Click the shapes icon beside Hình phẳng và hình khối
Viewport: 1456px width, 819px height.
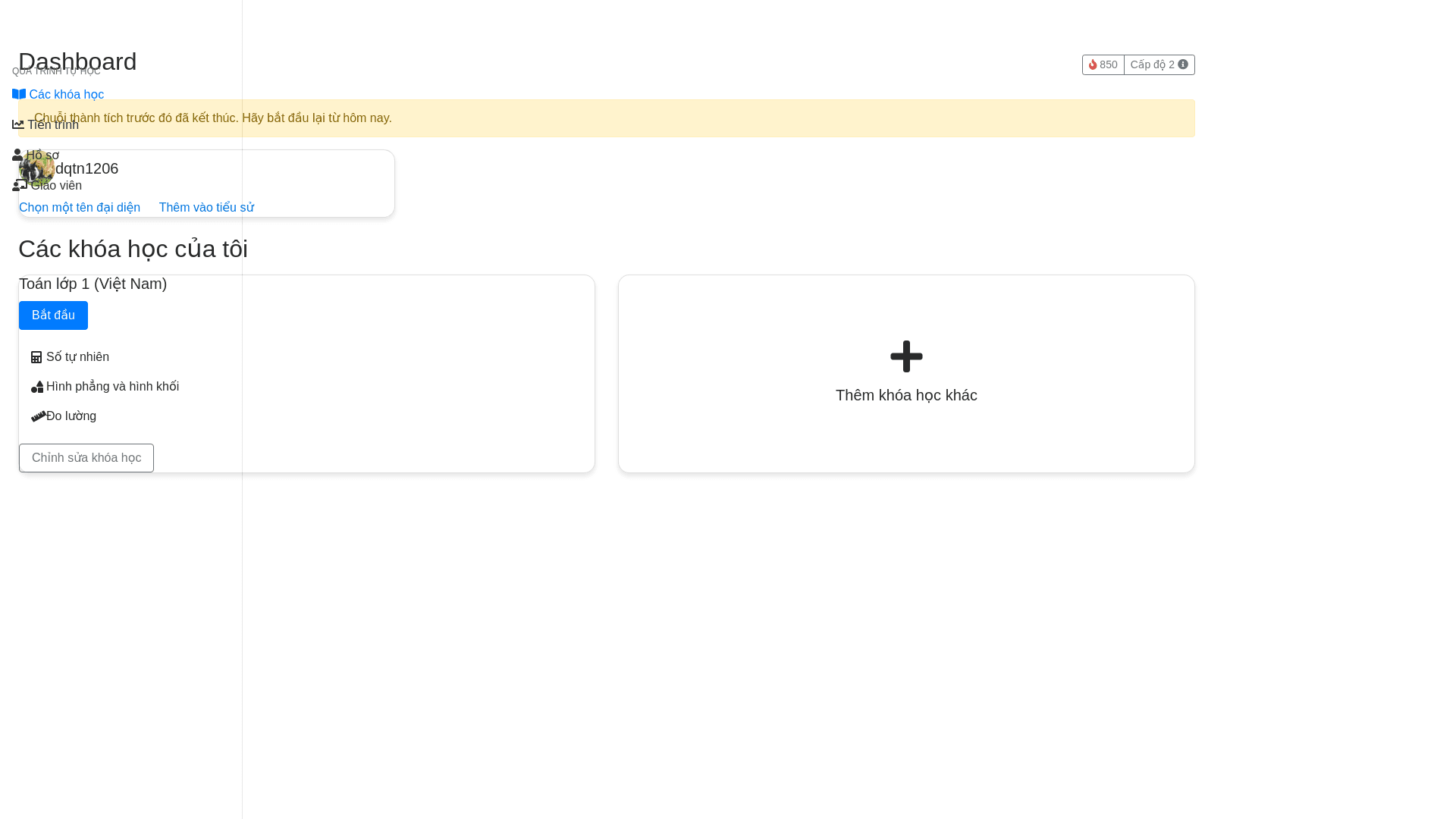37,386
